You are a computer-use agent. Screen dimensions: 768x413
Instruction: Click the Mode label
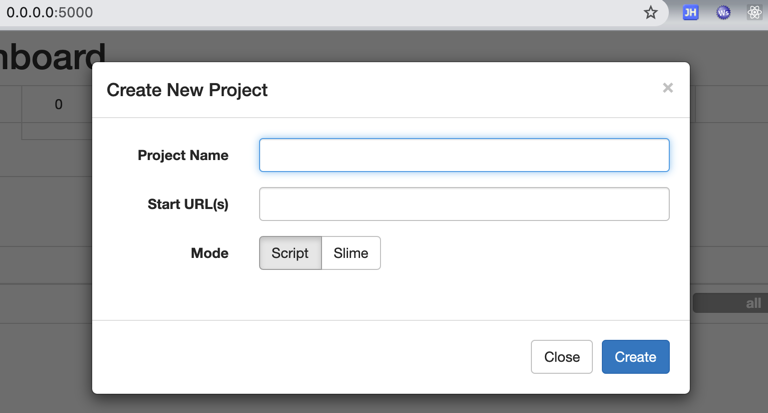click(x=210, y=253)
